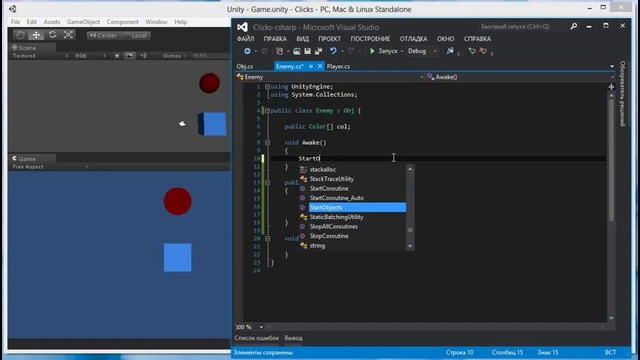Viewport: 640px width, 360px height.
Task: Switch to Obj.cs tab
Action: pos(244,66)
